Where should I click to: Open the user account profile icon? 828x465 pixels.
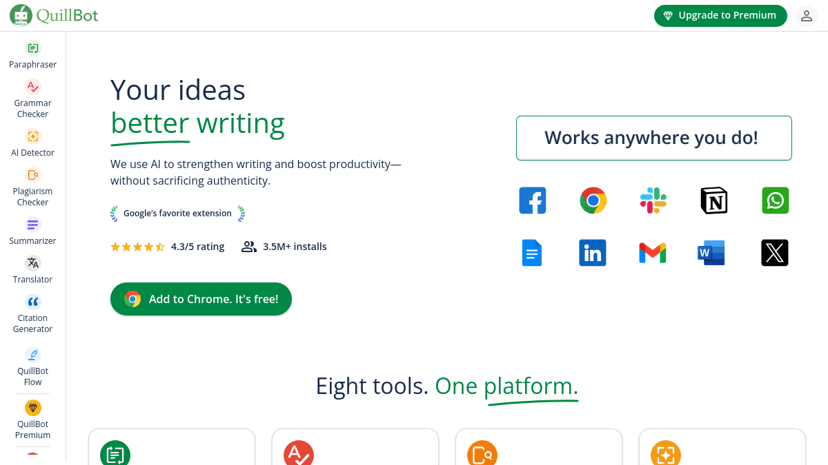click(x=806, y=16)
